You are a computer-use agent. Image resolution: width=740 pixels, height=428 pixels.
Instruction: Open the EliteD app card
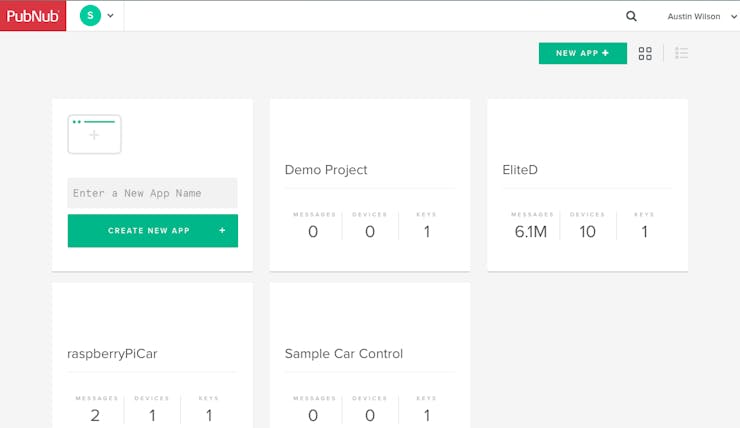click(587, 185)
